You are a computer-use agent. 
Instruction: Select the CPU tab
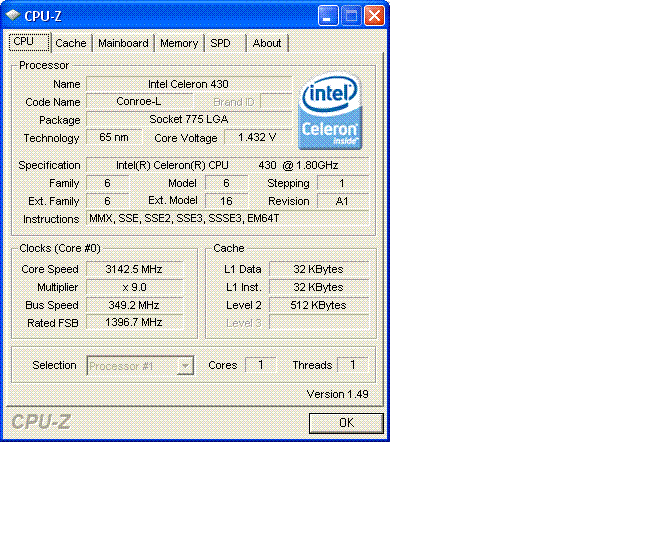pyautogui.click(x=28, y=42)
